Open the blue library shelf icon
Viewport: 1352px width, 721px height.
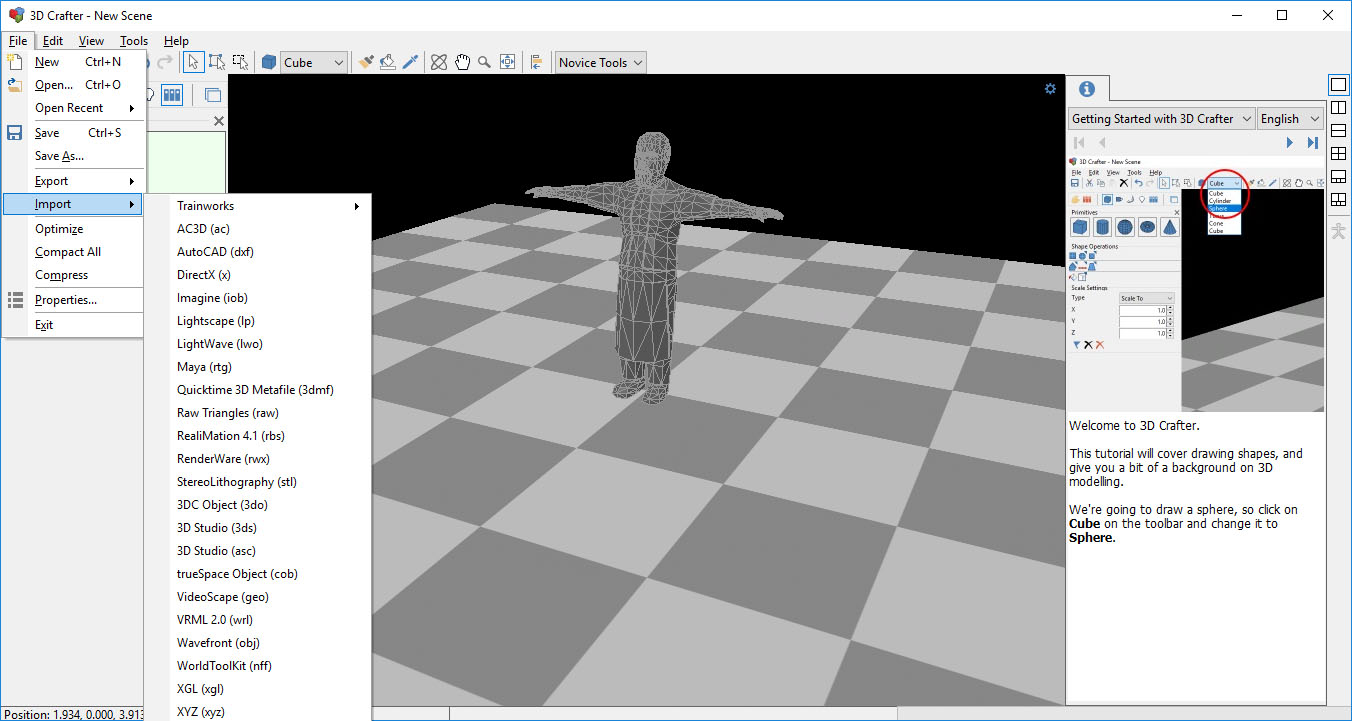click(172, 95)
